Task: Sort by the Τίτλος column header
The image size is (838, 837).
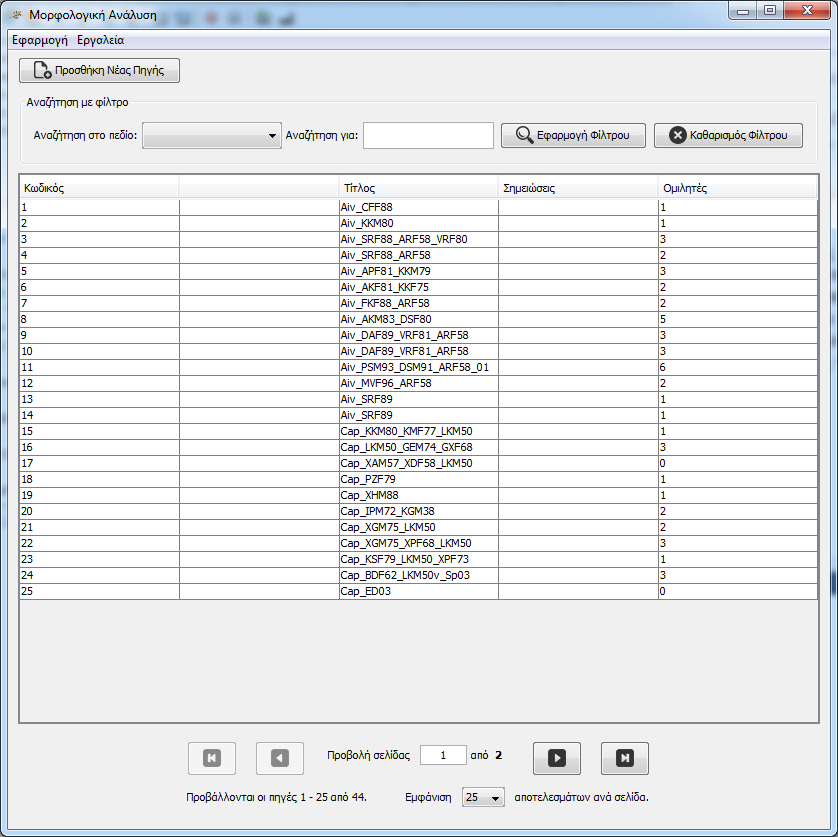Action: point(418,188)
